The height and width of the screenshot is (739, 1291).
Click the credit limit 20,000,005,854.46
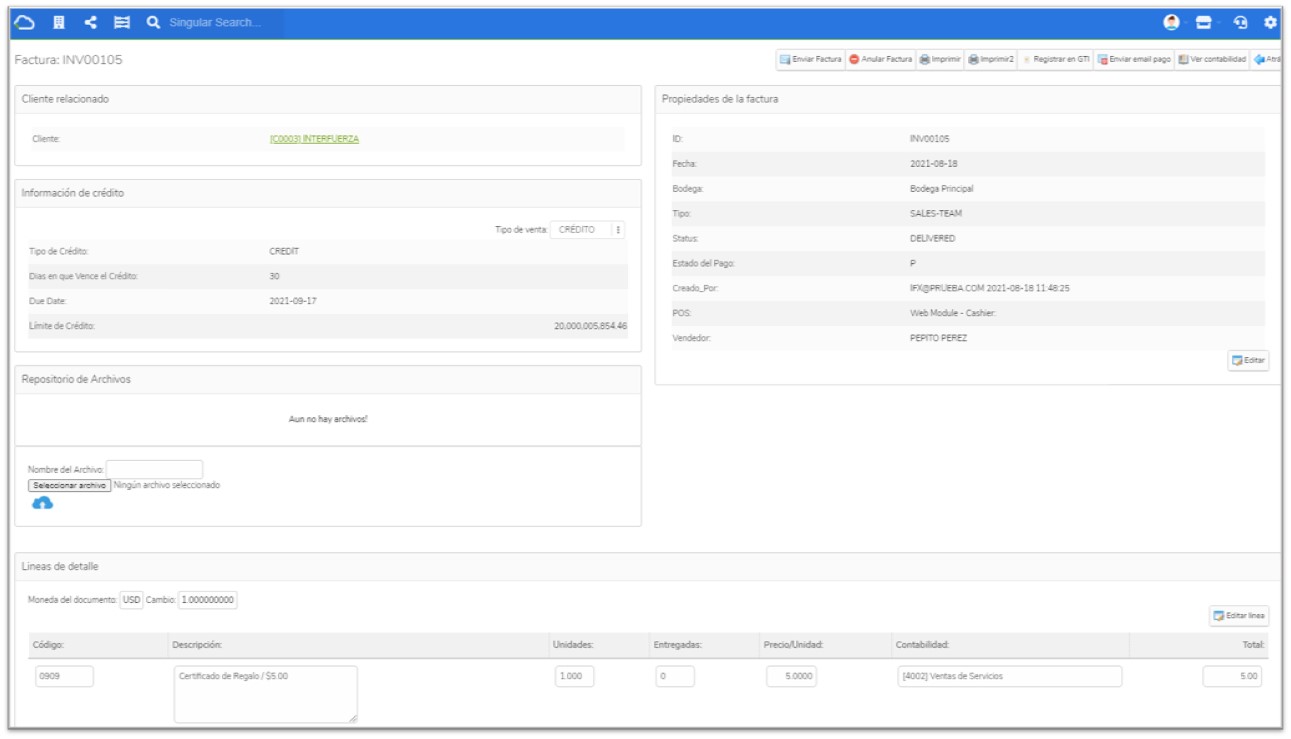[591, 326]
